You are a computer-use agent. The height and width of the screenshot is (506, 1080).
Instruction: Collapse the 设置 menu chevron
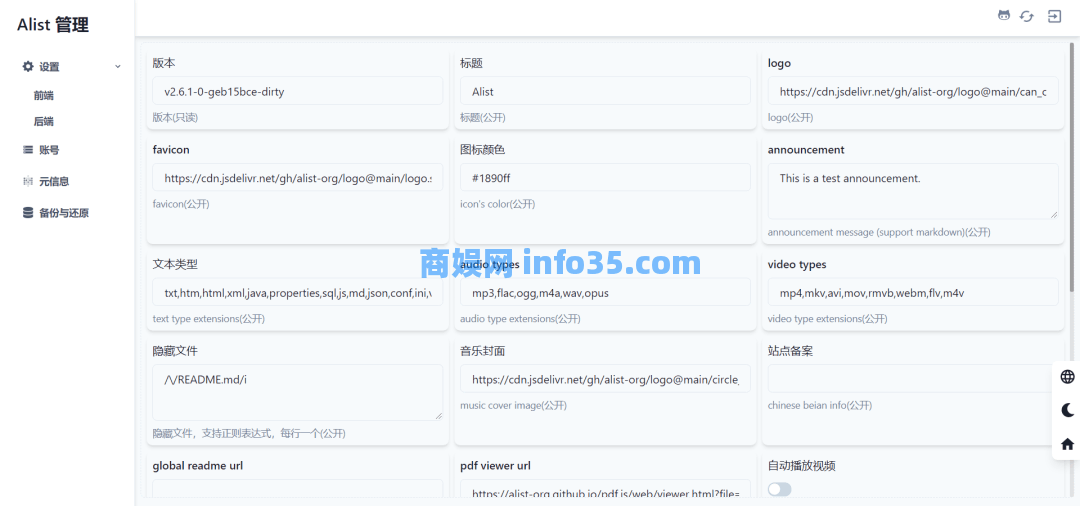coord(118,67)
